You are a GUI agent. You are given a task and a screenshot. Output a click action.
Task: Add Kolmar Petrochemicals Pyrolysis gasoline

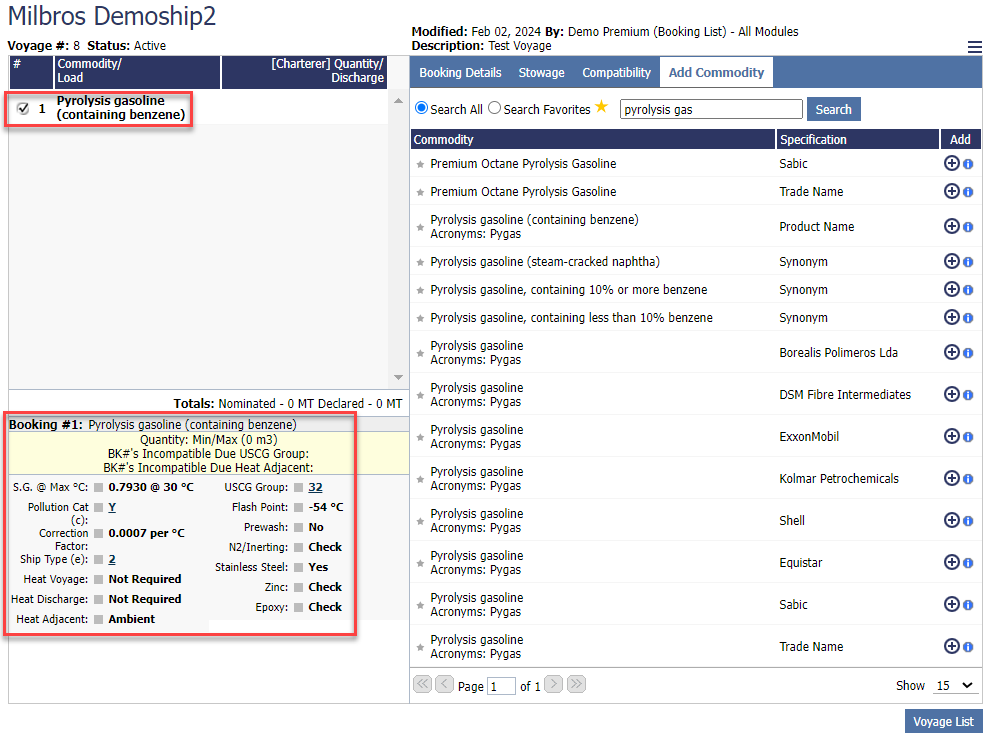951,479
